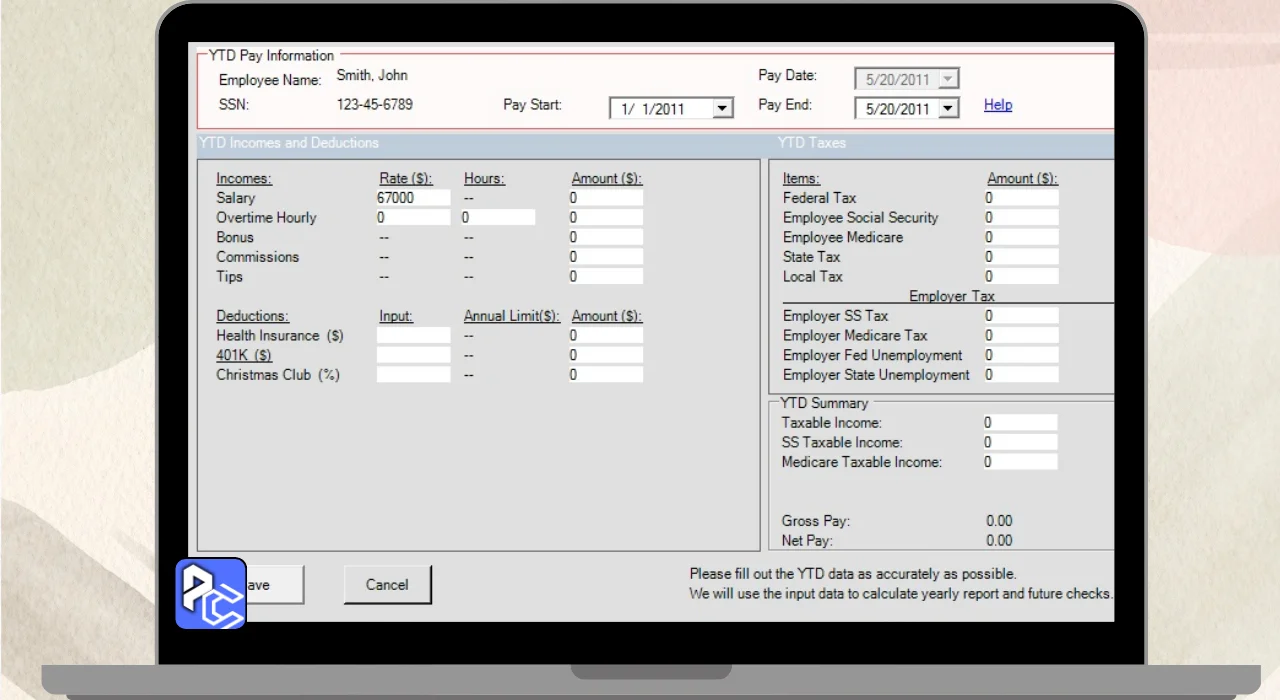Select the Salary rate field
This screenshot has height=700, width=1280.
tap(413, 198)
